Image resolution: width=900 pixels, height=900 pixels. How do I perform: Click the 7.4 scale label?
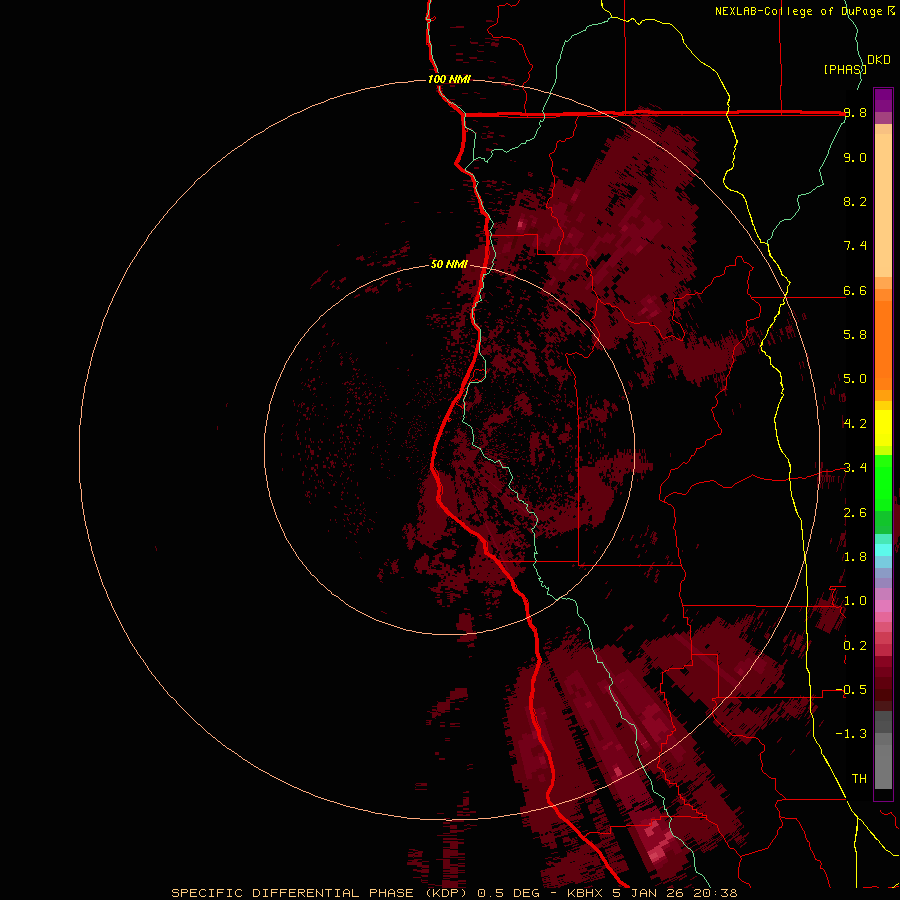tap(855, 246)
